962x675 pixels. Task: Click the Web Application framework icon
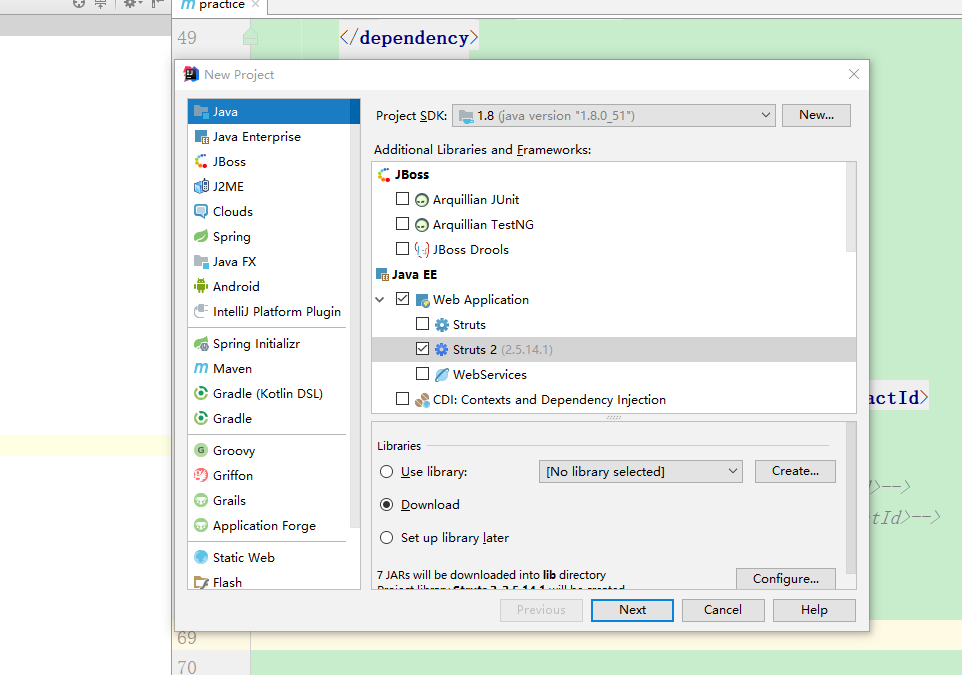[421, 300]
